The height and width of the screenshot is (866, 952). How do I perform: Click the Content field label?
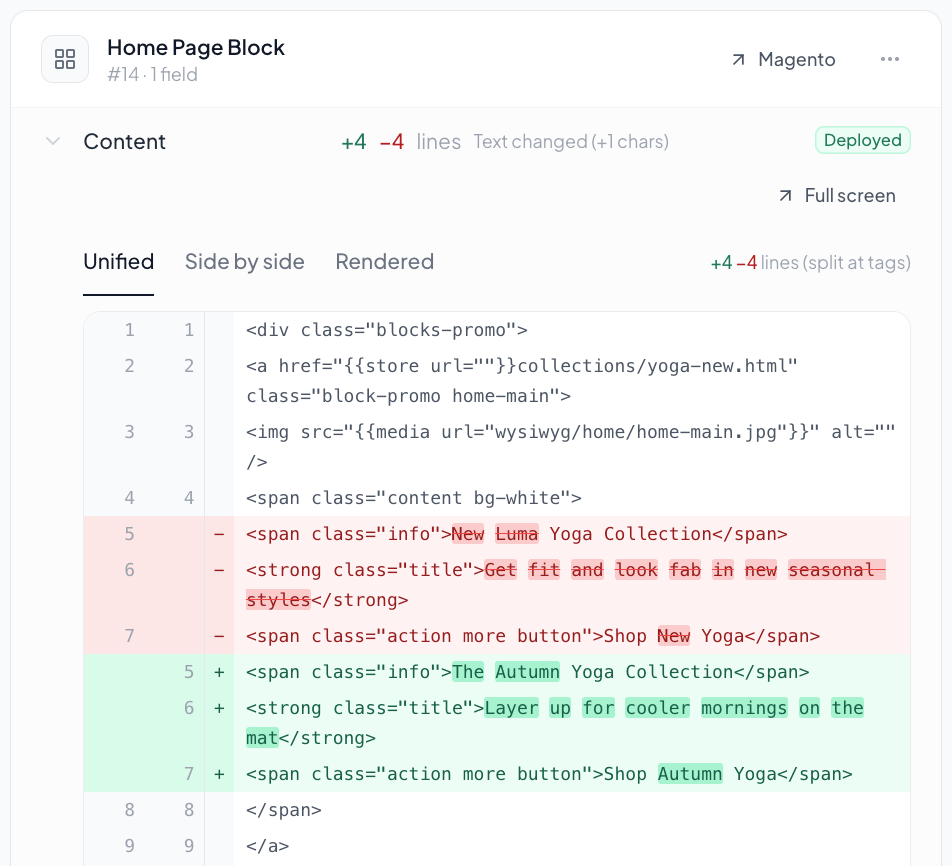tap(124, 141)
